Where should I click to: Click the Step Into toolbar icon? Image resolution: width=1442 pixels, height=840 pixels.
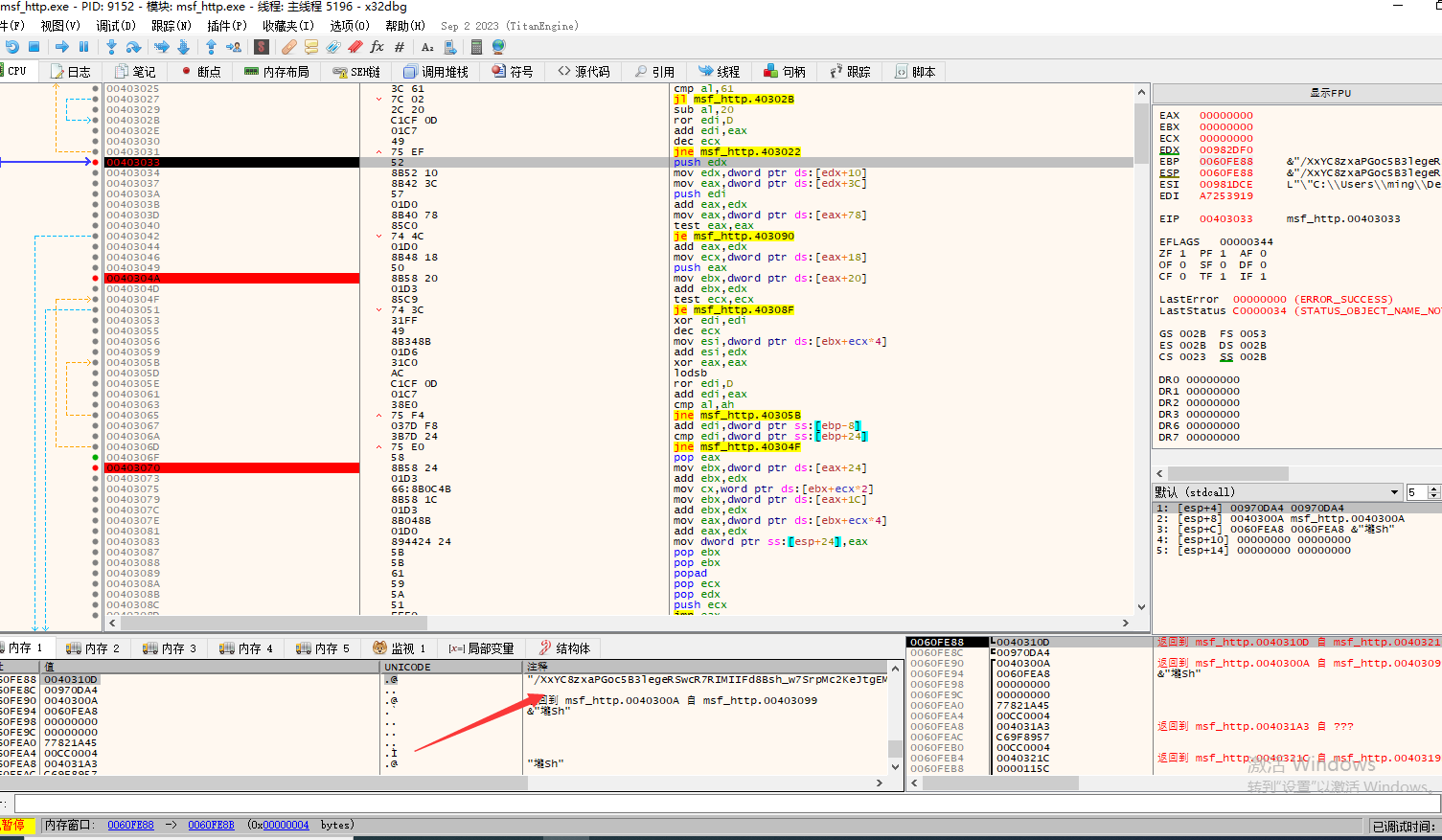pos(111,46)
